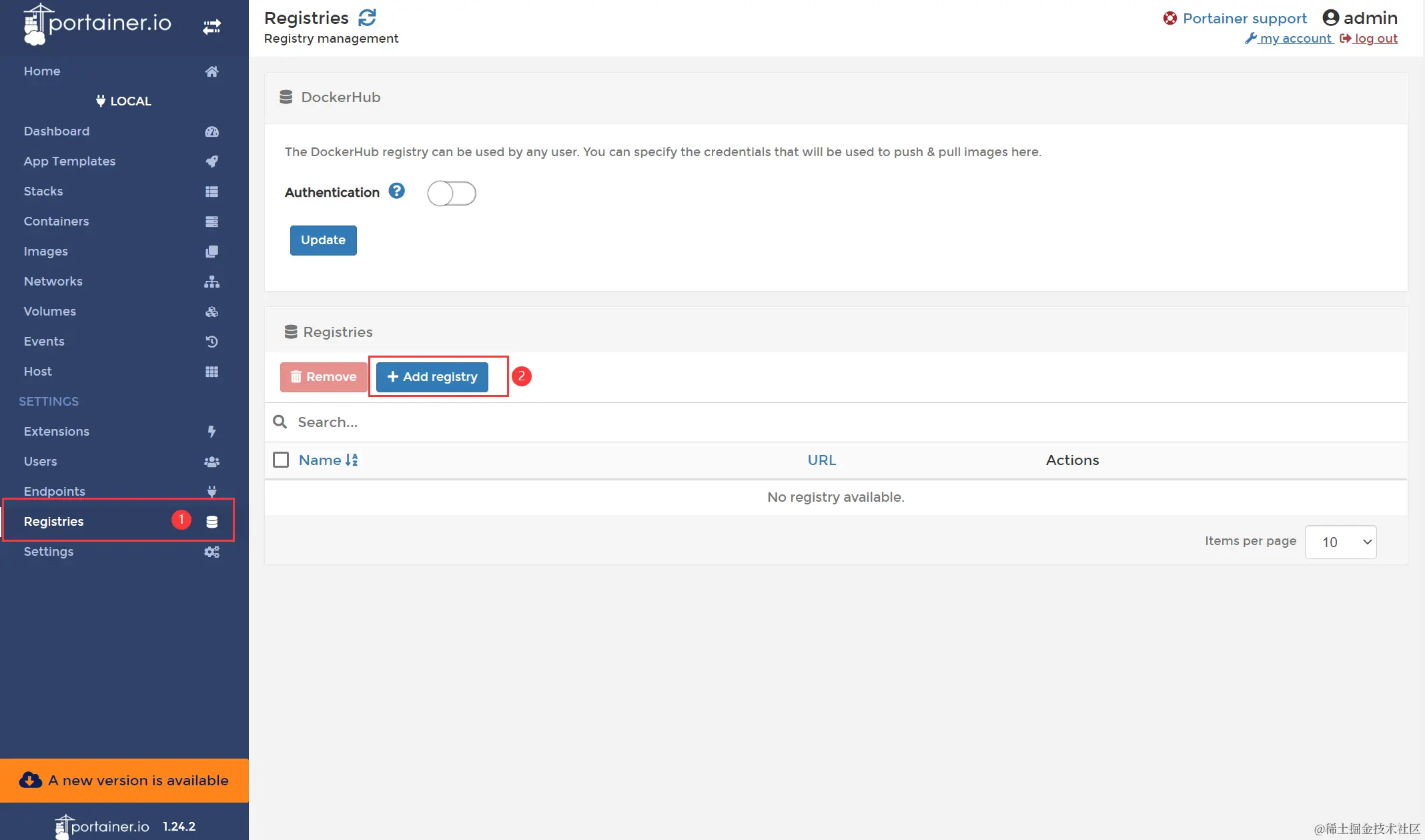1425x840 pixels.
Task: Open Containers in the sidebar
Action: (x=56, y=221)
